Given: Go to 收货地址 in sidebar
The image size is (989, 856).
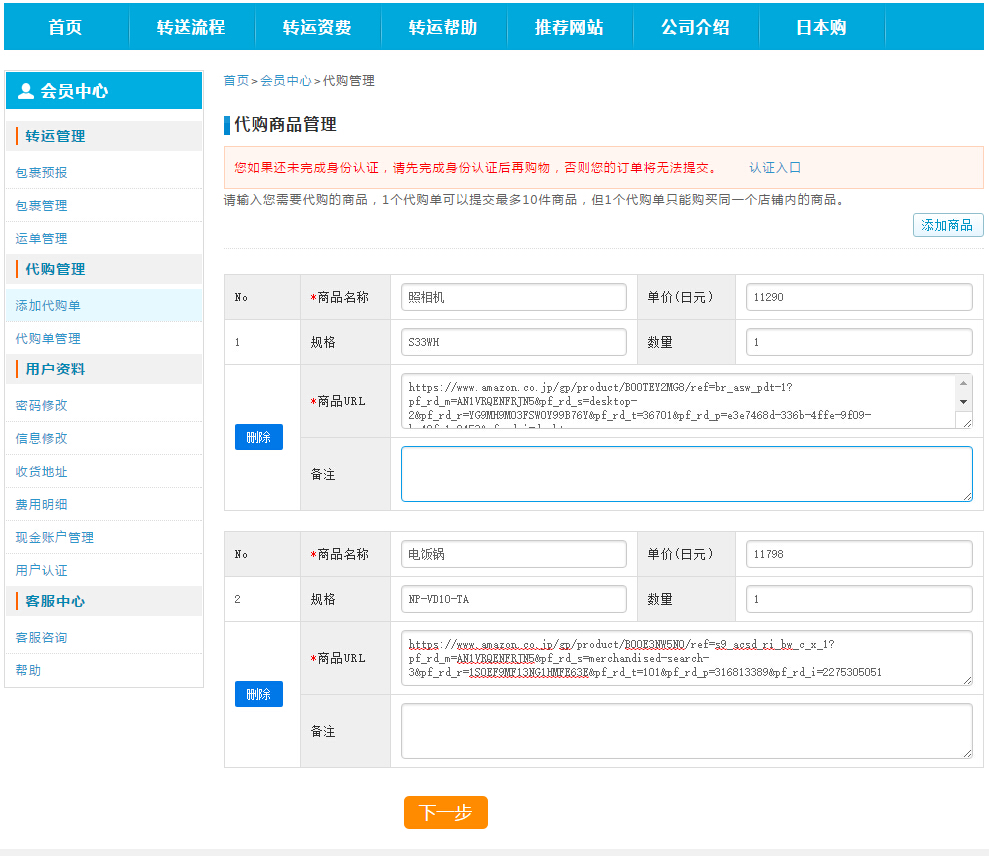Looking at the screenshot, I should tap(42, 471).
